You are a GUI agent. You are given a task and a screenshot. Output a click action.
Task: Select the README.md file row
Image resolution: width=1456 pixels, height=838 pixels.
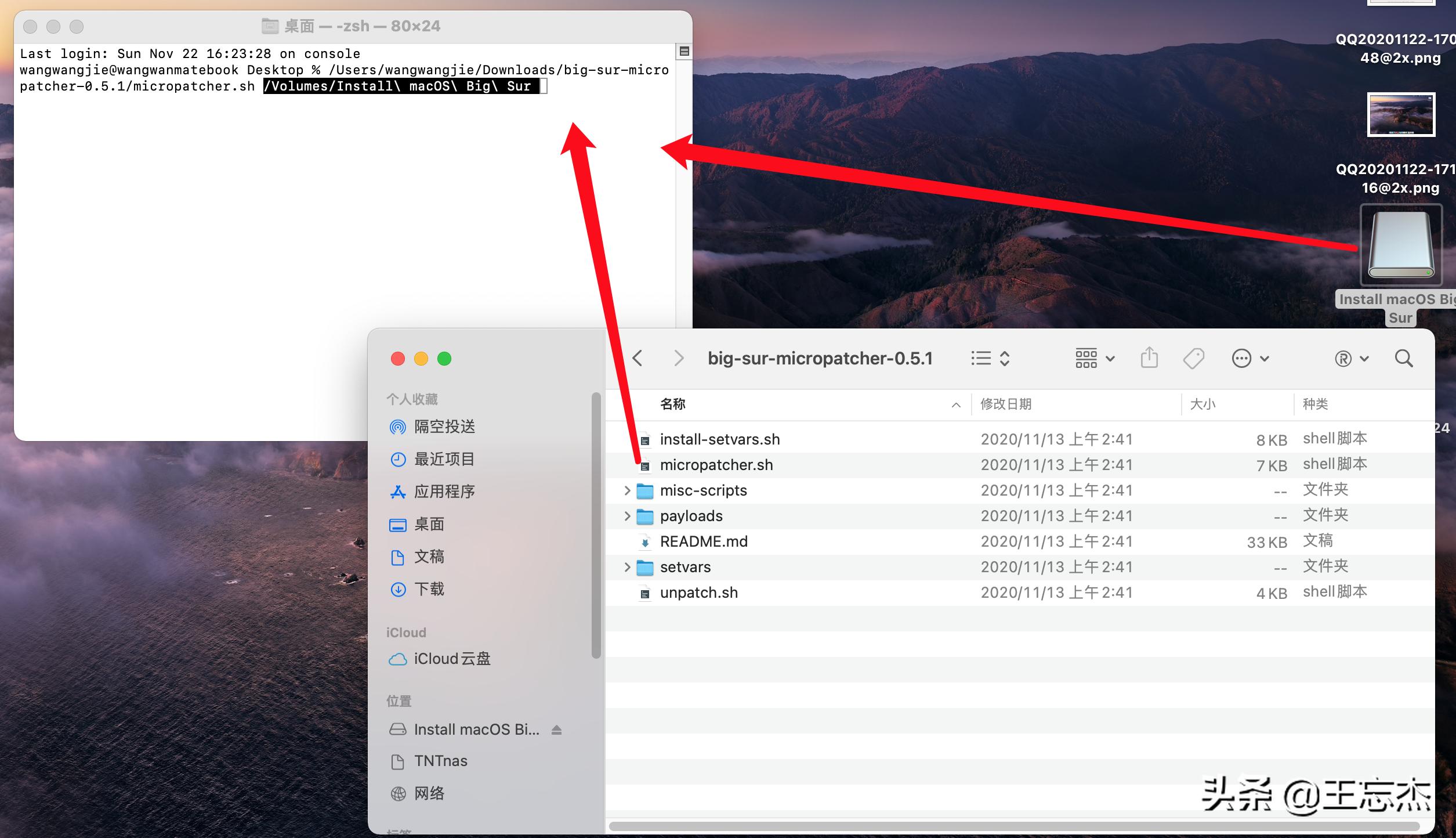704,541
